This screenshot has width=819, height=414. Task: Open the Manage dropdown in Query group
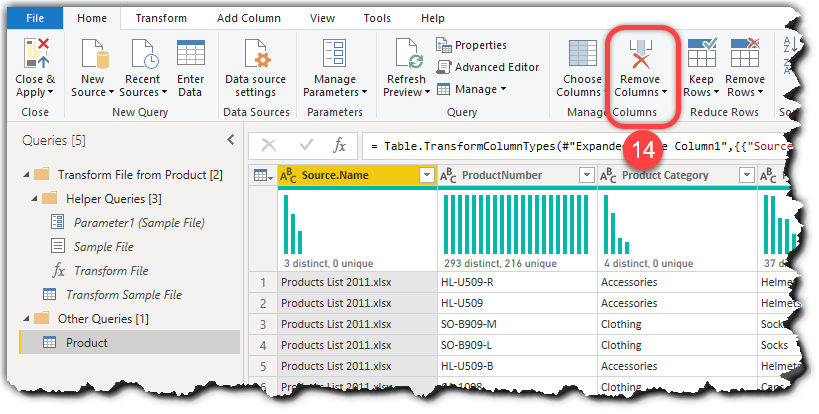coord(503,89)
